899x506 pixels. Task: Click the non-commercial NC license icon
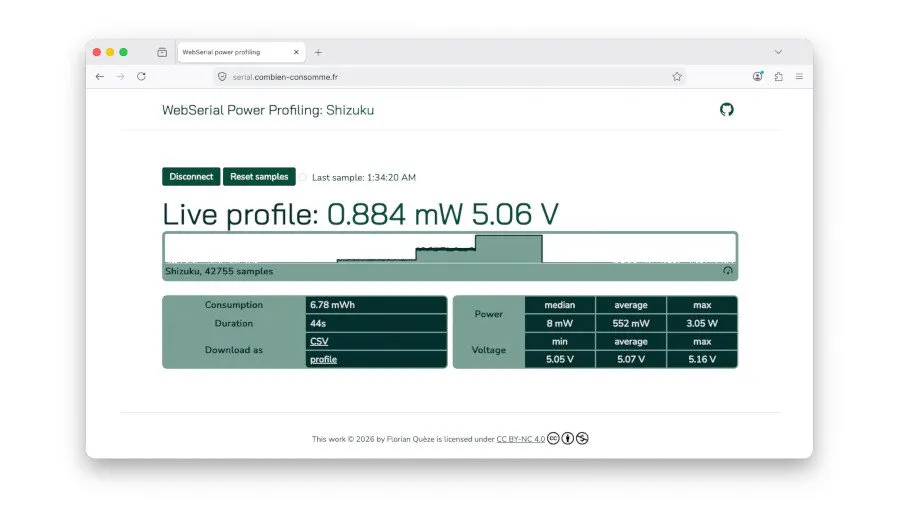[582, 438]
